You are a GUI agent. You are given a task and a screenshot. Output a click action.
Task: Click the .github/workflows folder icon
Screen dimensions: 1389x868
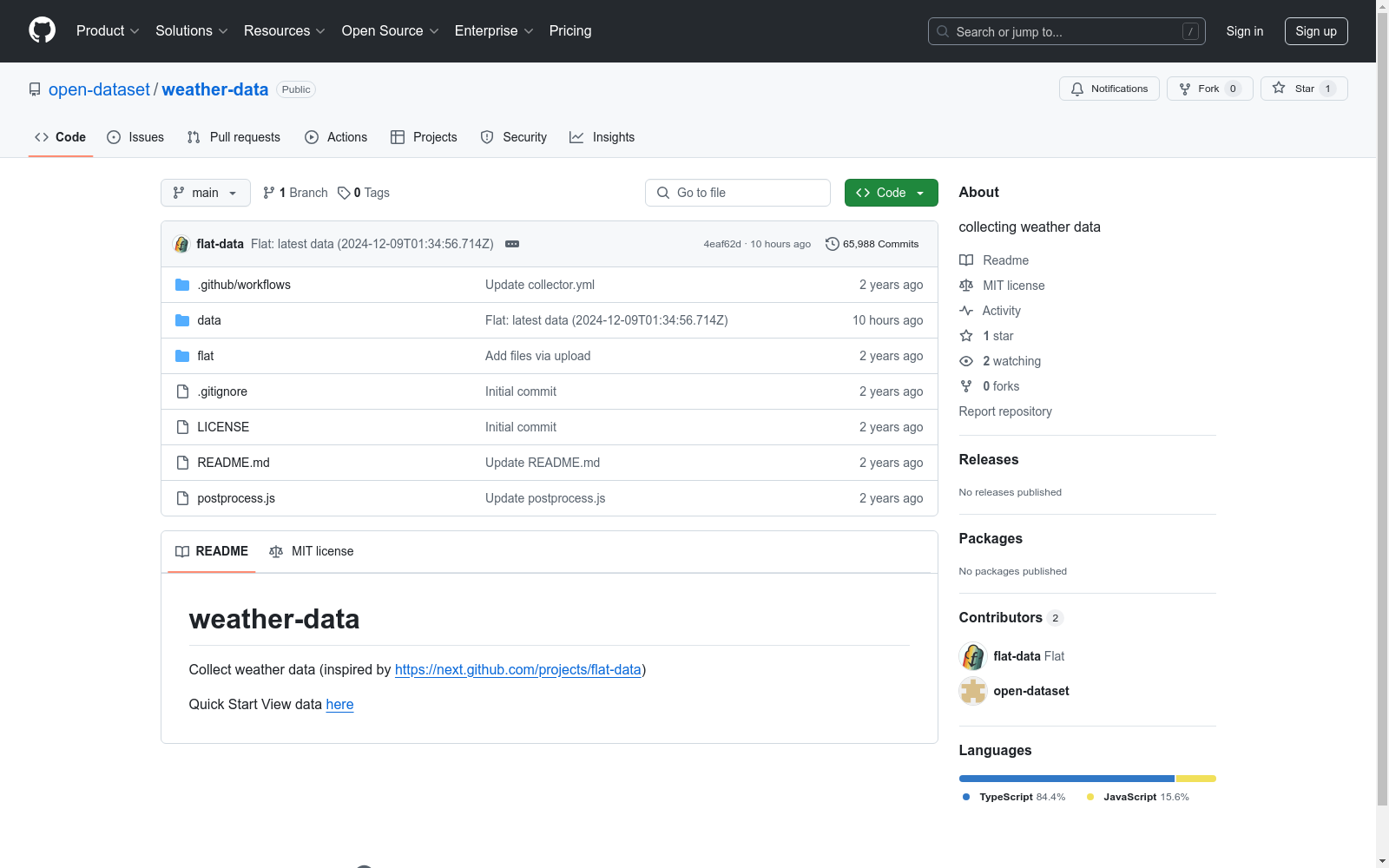182,285
